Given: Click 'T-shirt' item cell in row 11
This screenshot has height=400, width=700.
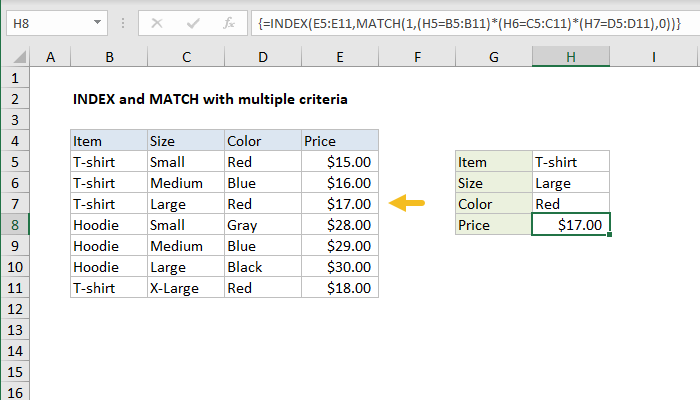Looking at the screenshot, I should [x=109, y=288].
